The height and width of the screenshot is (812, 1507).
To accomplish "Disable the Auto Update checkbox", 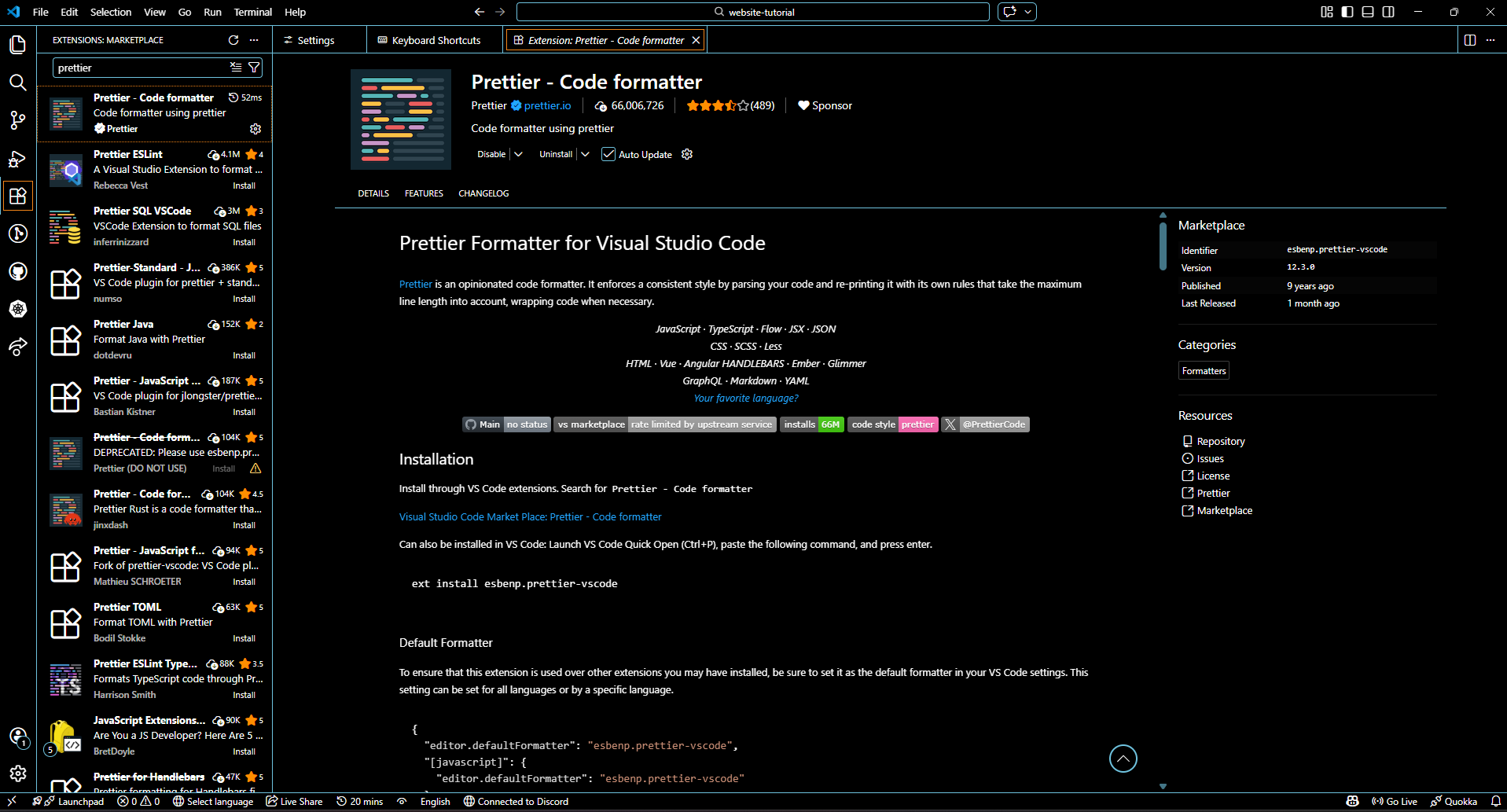I will (x=608, y=154).
